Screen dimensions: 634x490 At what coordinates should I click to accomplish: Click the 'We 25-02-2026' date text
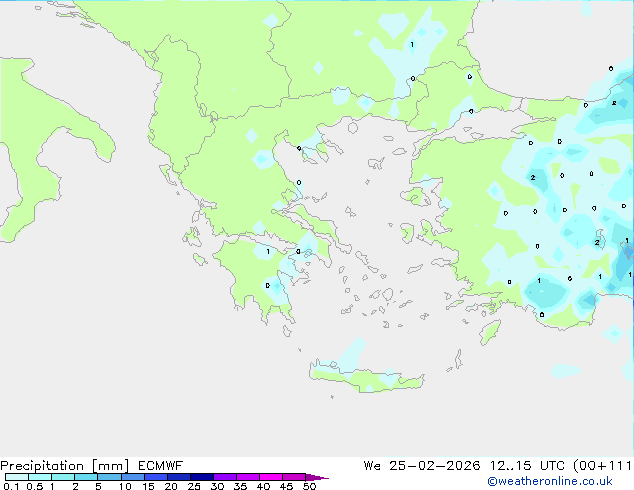pos(422,466)
